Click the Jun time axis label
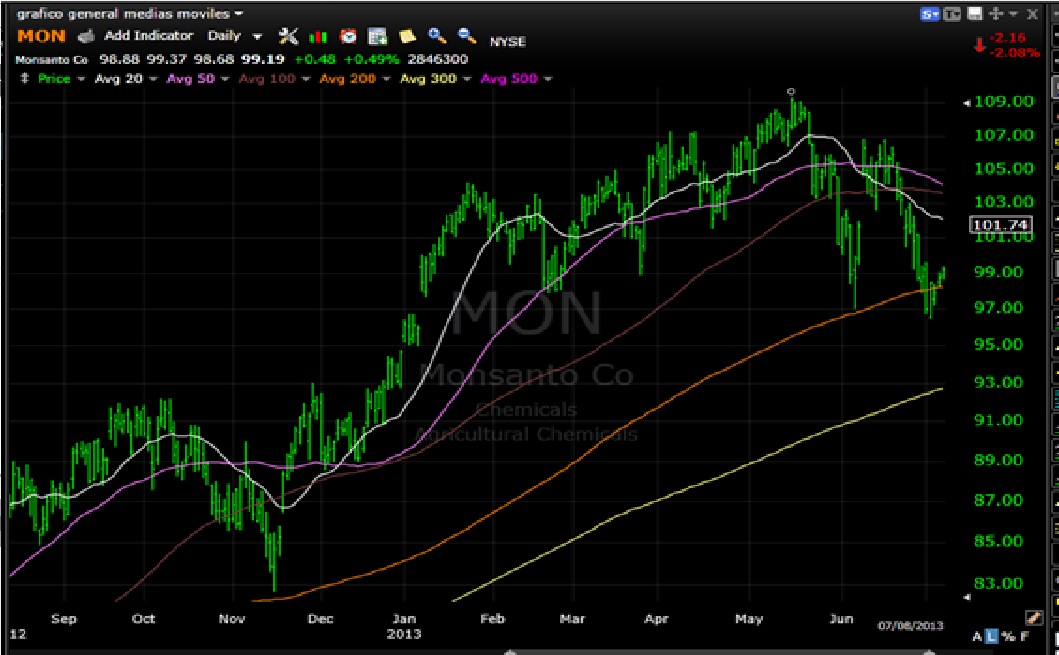 click(841, 619)
